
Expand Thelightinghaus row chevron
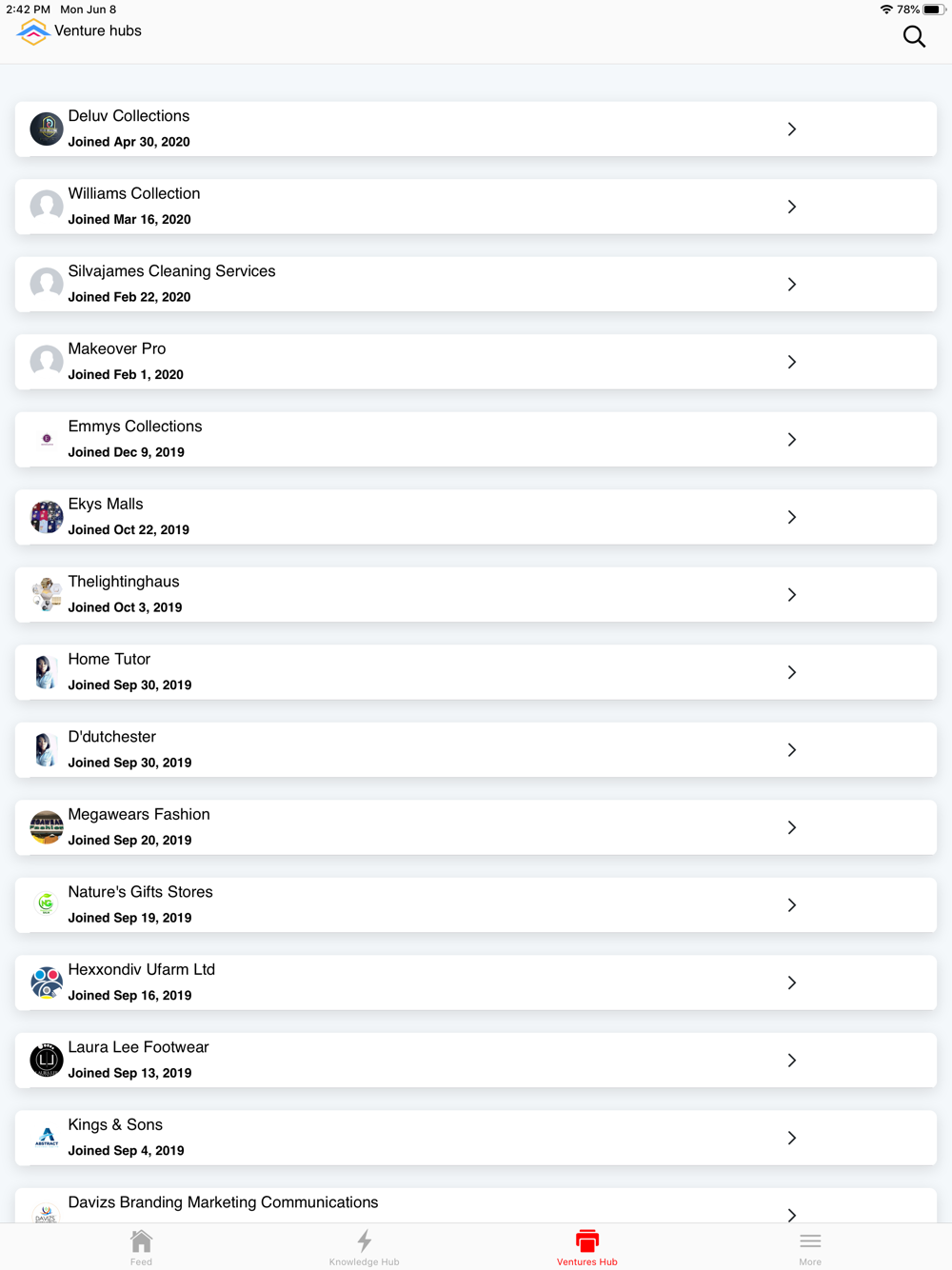point(792,595)
